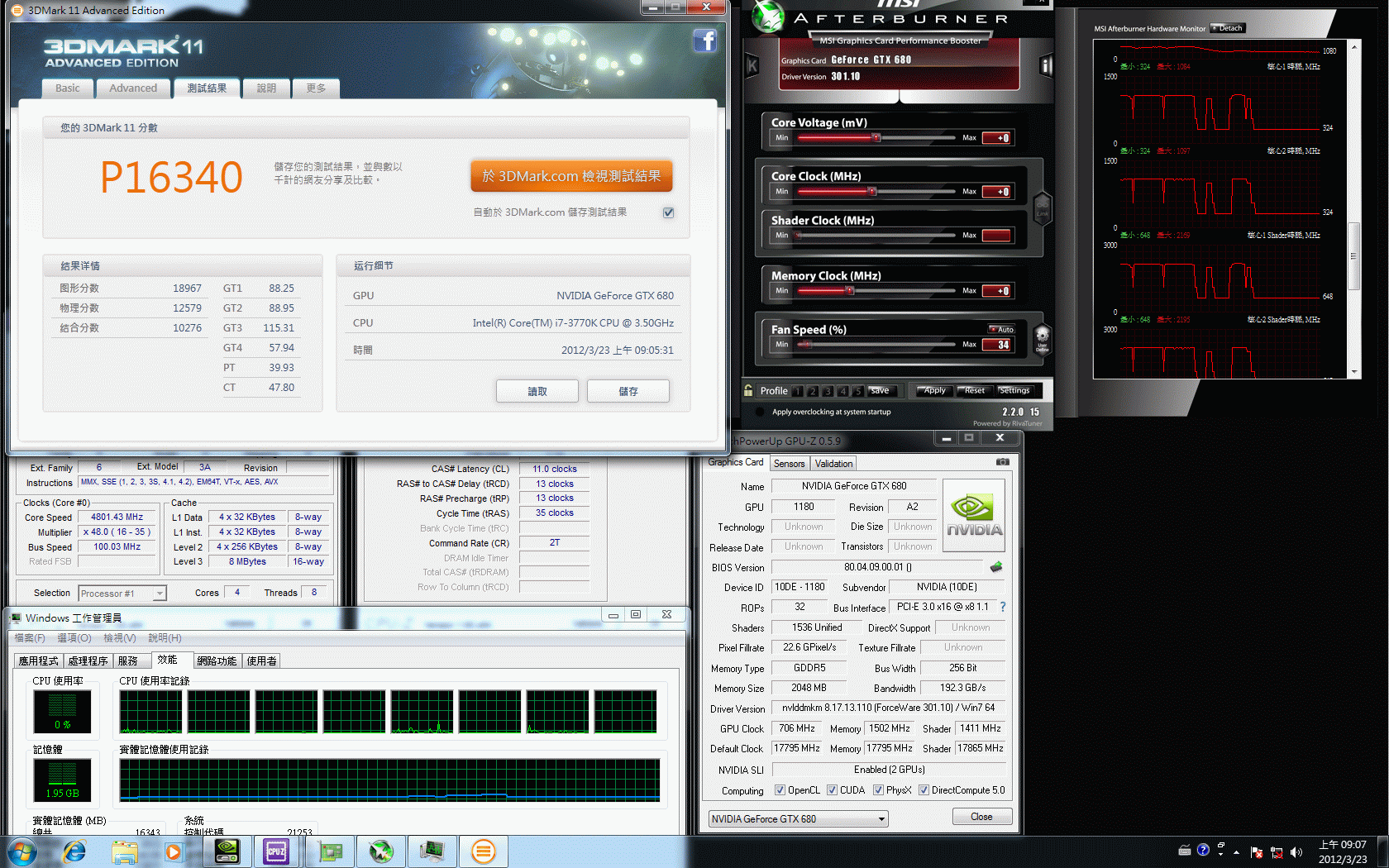Click the profile lock icon in Afterburner

748,390
